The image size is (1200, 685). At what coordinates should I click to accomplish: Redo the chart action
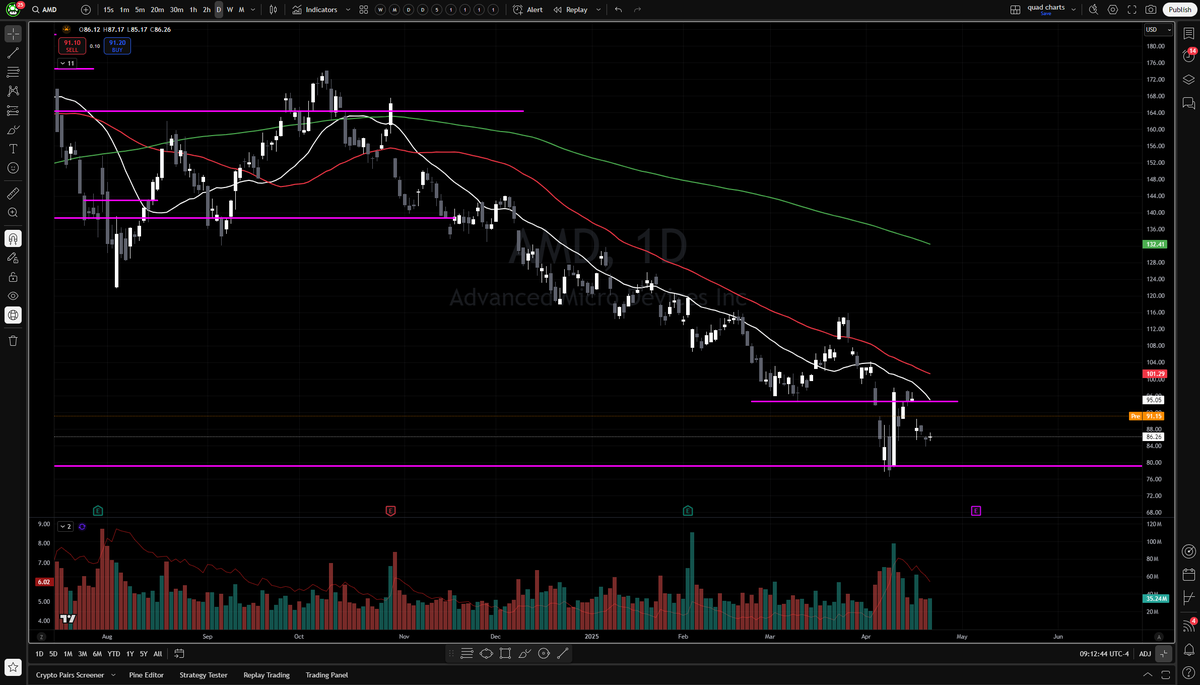637,9
